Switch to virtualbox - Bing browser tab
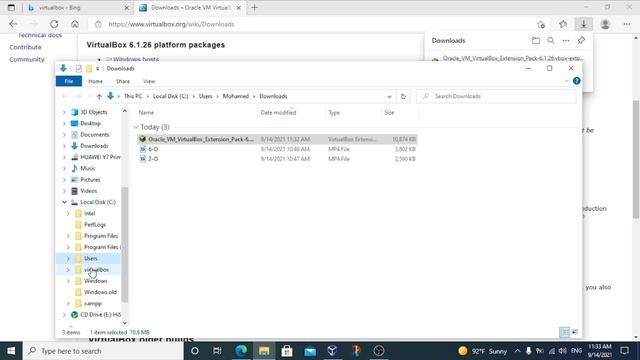The height and width of the screenshot is (360, 640). [x=78, y=7]
